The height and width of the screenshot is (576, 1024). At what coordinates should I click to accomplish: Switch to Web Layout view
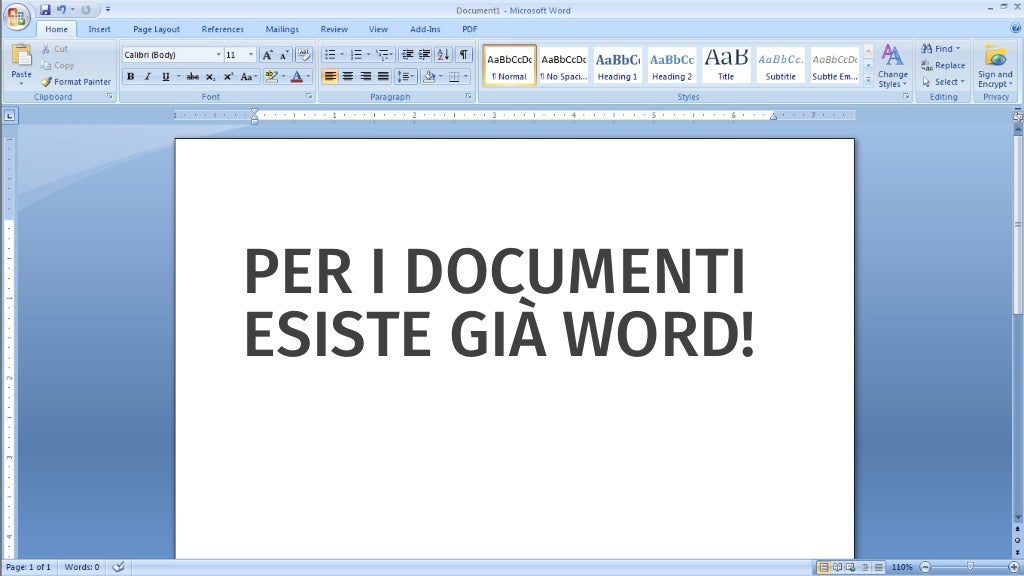coord(851,568)
